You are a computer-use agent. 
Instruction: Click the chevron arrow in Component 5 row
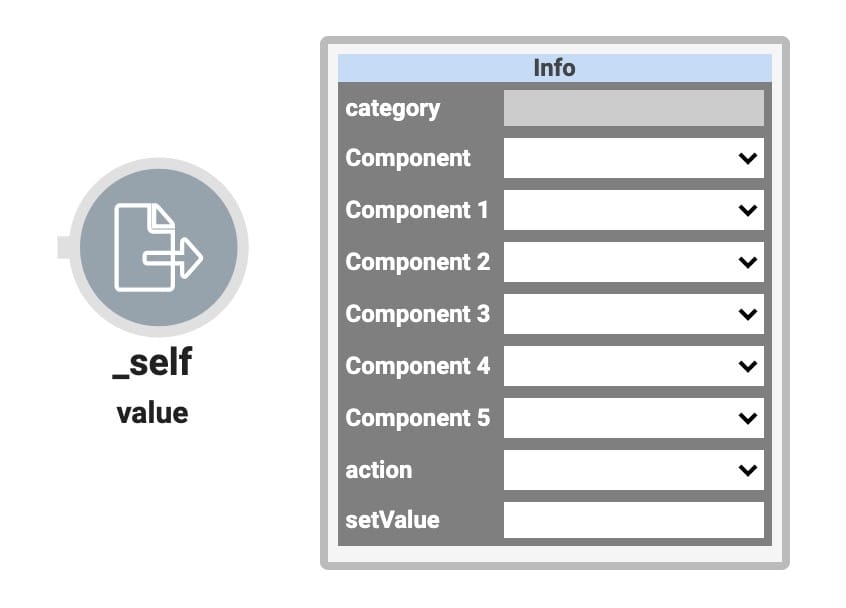(748, 418)
